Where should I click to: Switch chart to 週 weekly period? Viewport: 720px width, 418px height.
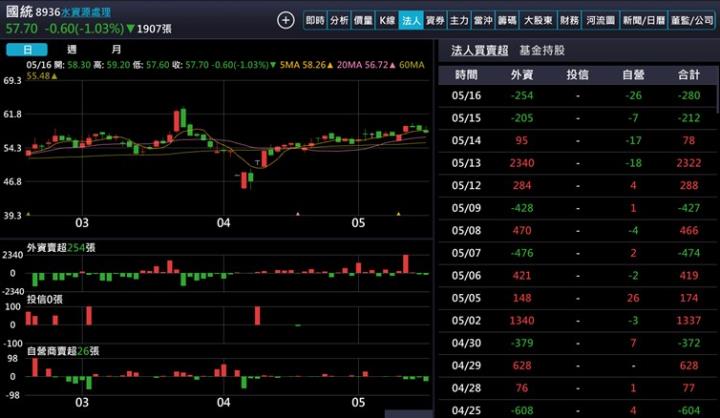(x=72, y=49)
